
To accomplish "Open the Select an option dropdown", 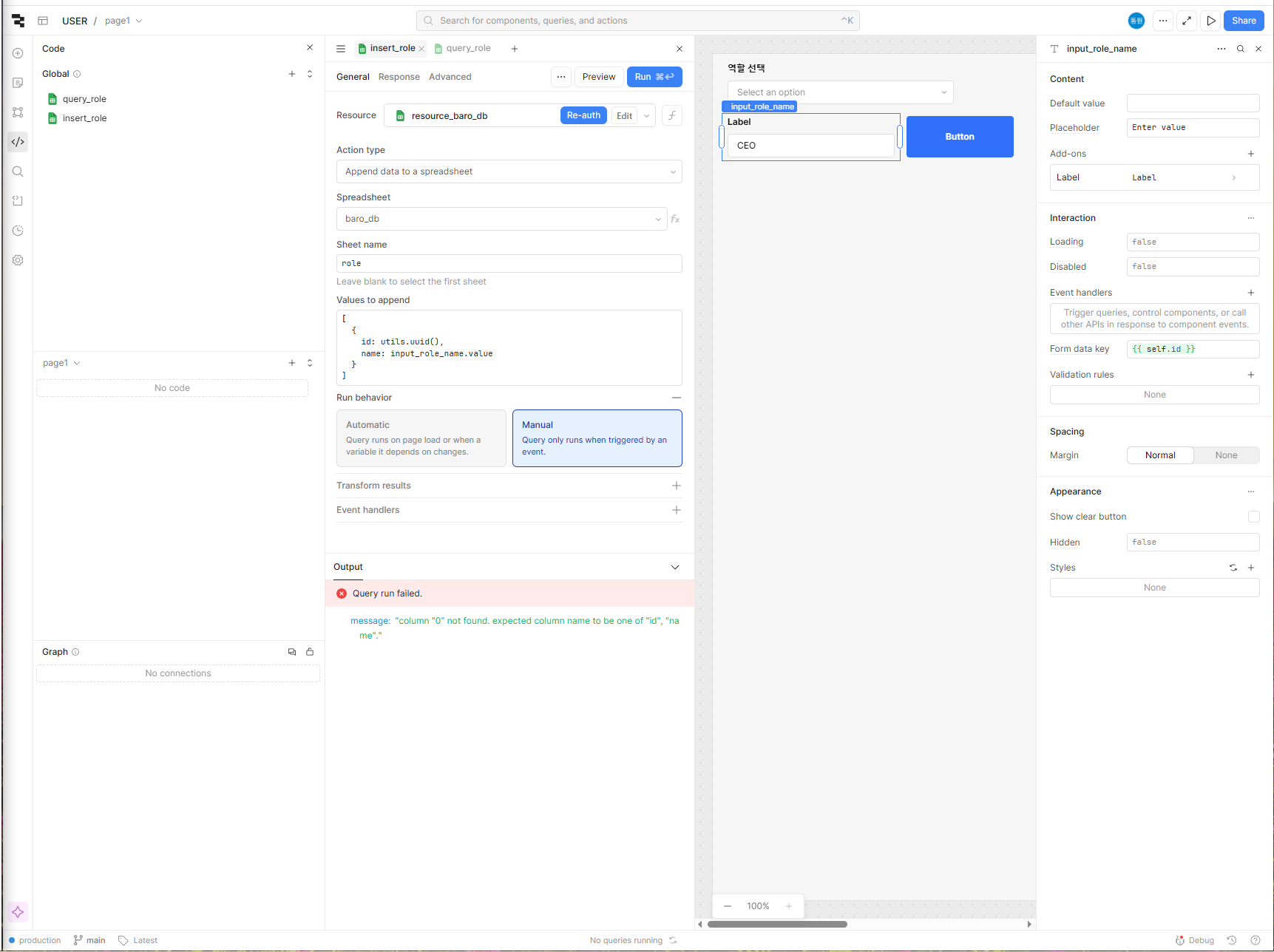I will point(841,92).
